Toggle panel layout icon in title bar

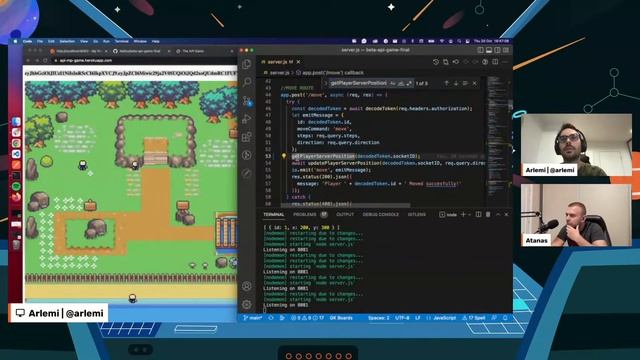(489, 50)
